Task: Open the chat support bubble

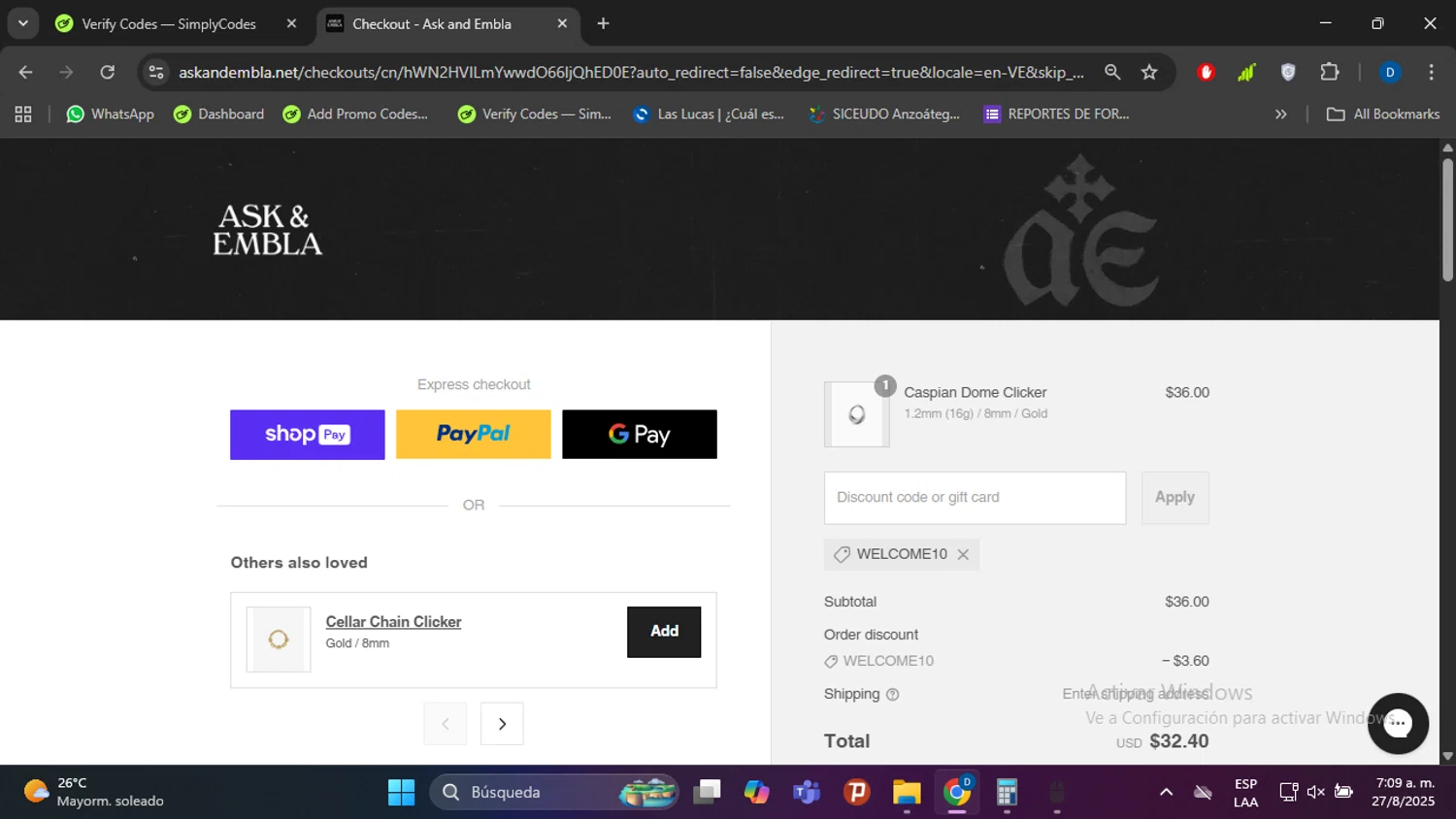Action: (1398, 723)
